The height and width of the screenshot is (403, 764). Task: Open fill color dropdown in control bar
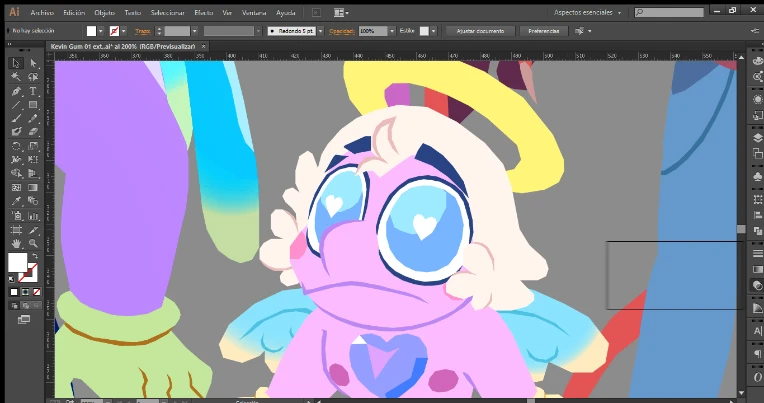(101, 31)
